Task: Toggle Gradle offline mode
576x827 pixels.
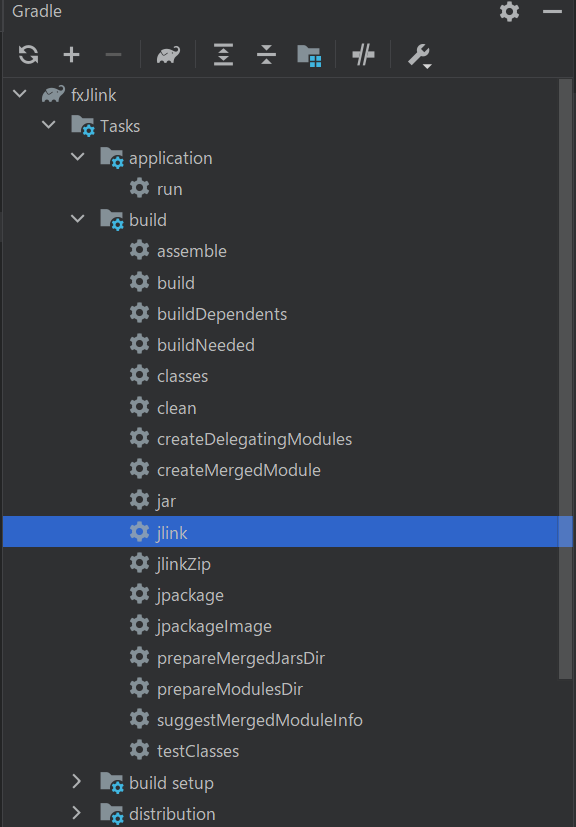Action: pyautogui.click(x=363, y=54)
